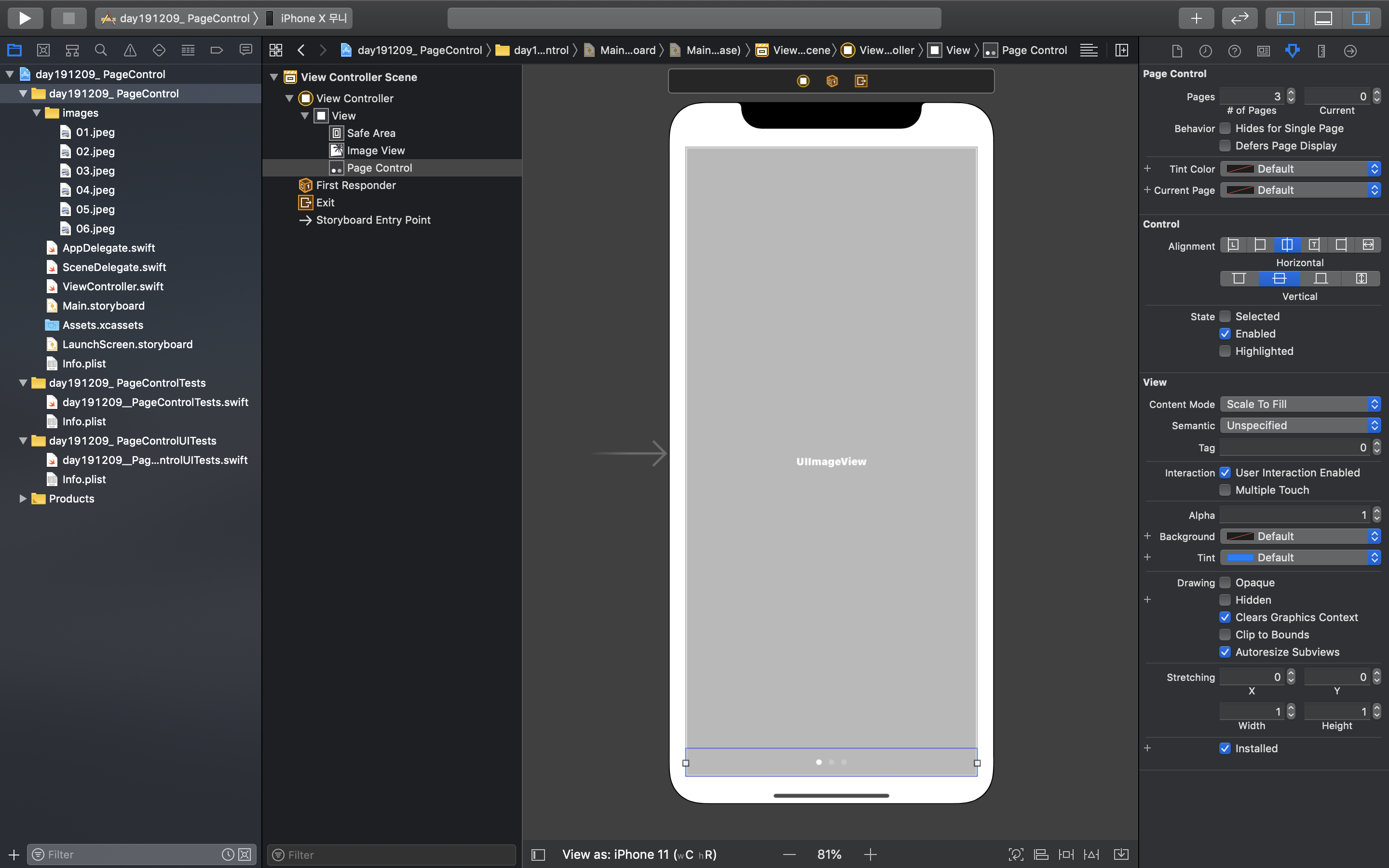Click View as: iPhone 11 button
Screen dimensions: 1389x868
(639, 854)
